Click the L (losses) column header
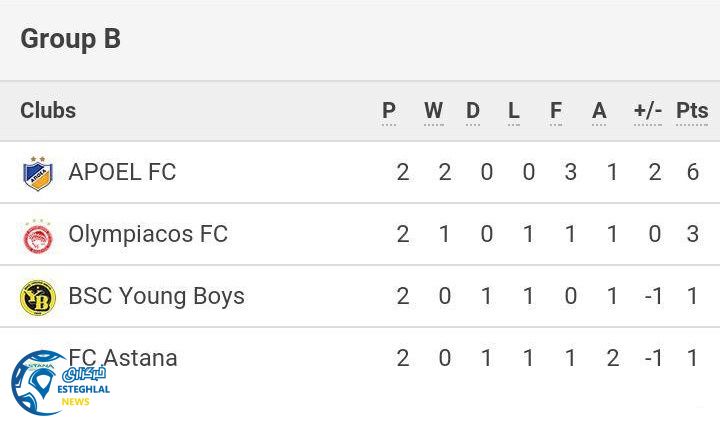The image size is (720, 434). point(514,111)
